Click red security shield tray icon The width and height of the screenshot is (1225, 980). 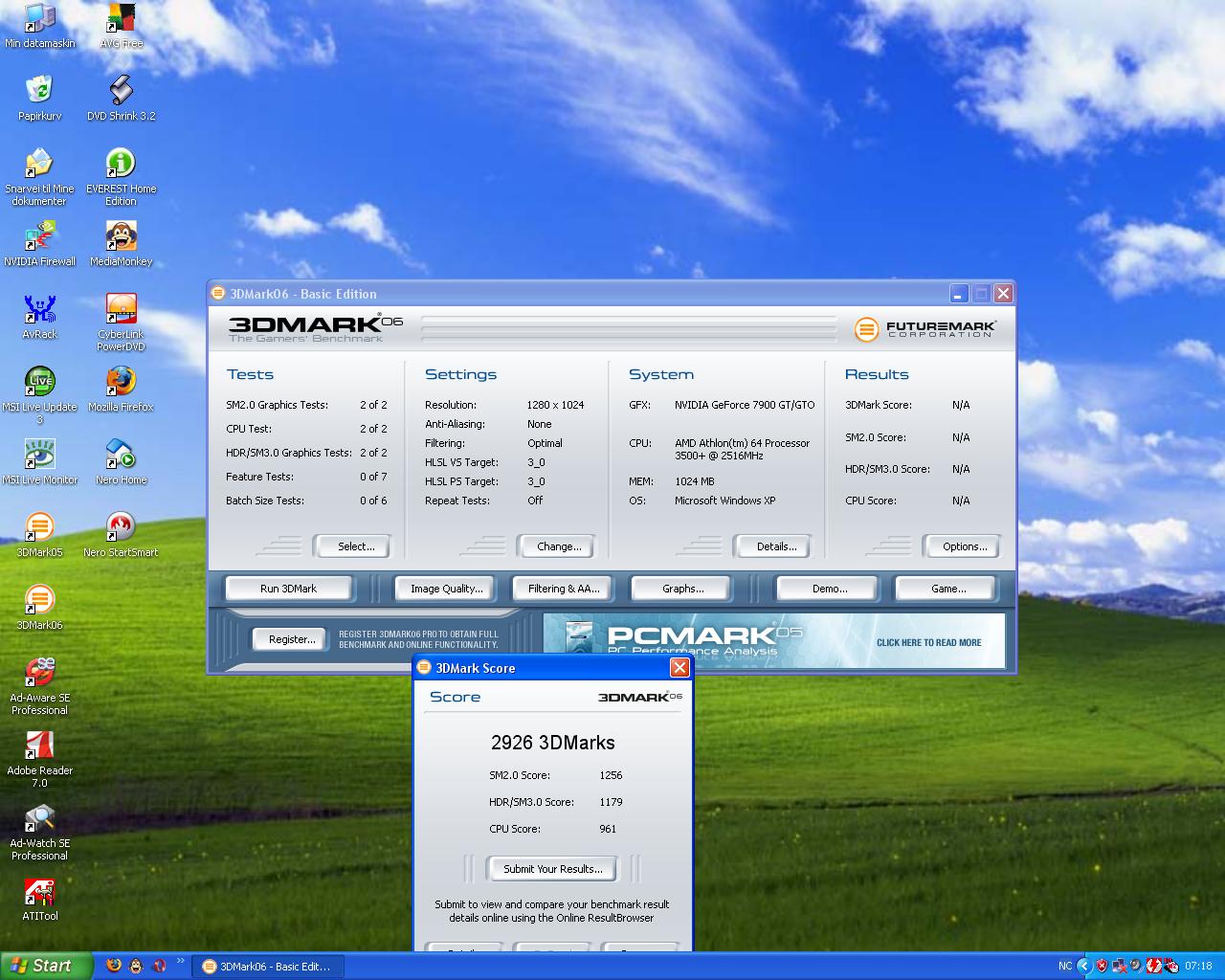point(1102,967)
